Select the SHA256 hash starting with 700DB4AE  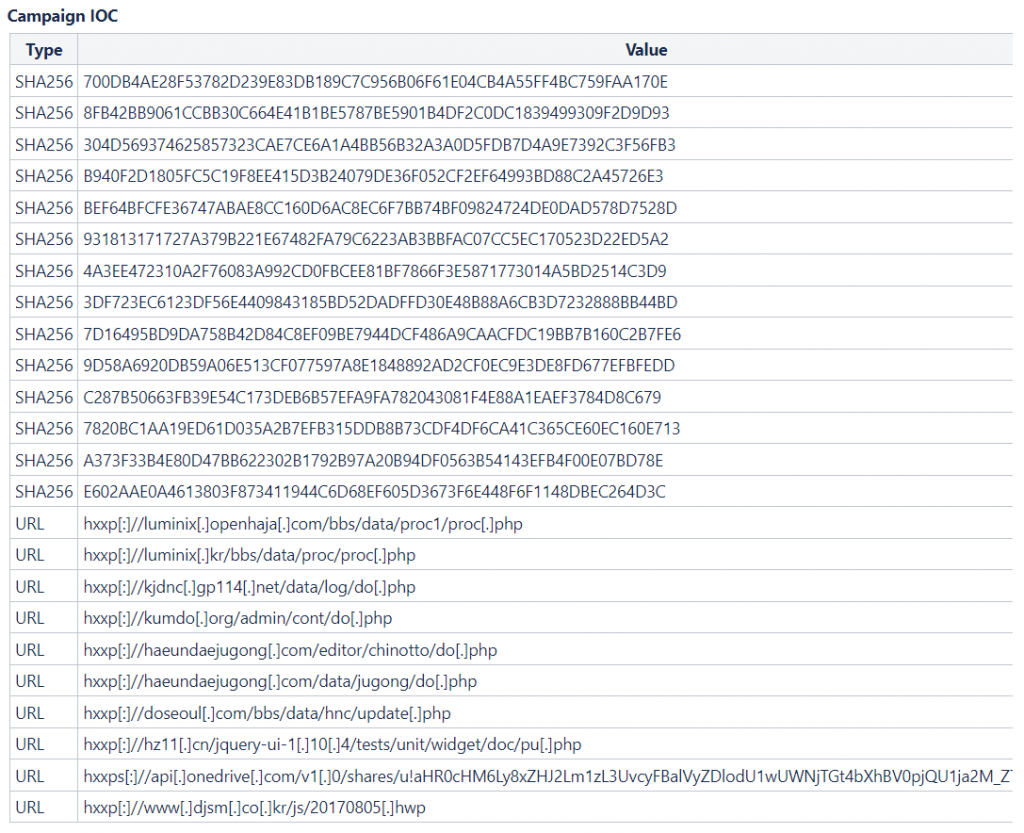[376, 82]
